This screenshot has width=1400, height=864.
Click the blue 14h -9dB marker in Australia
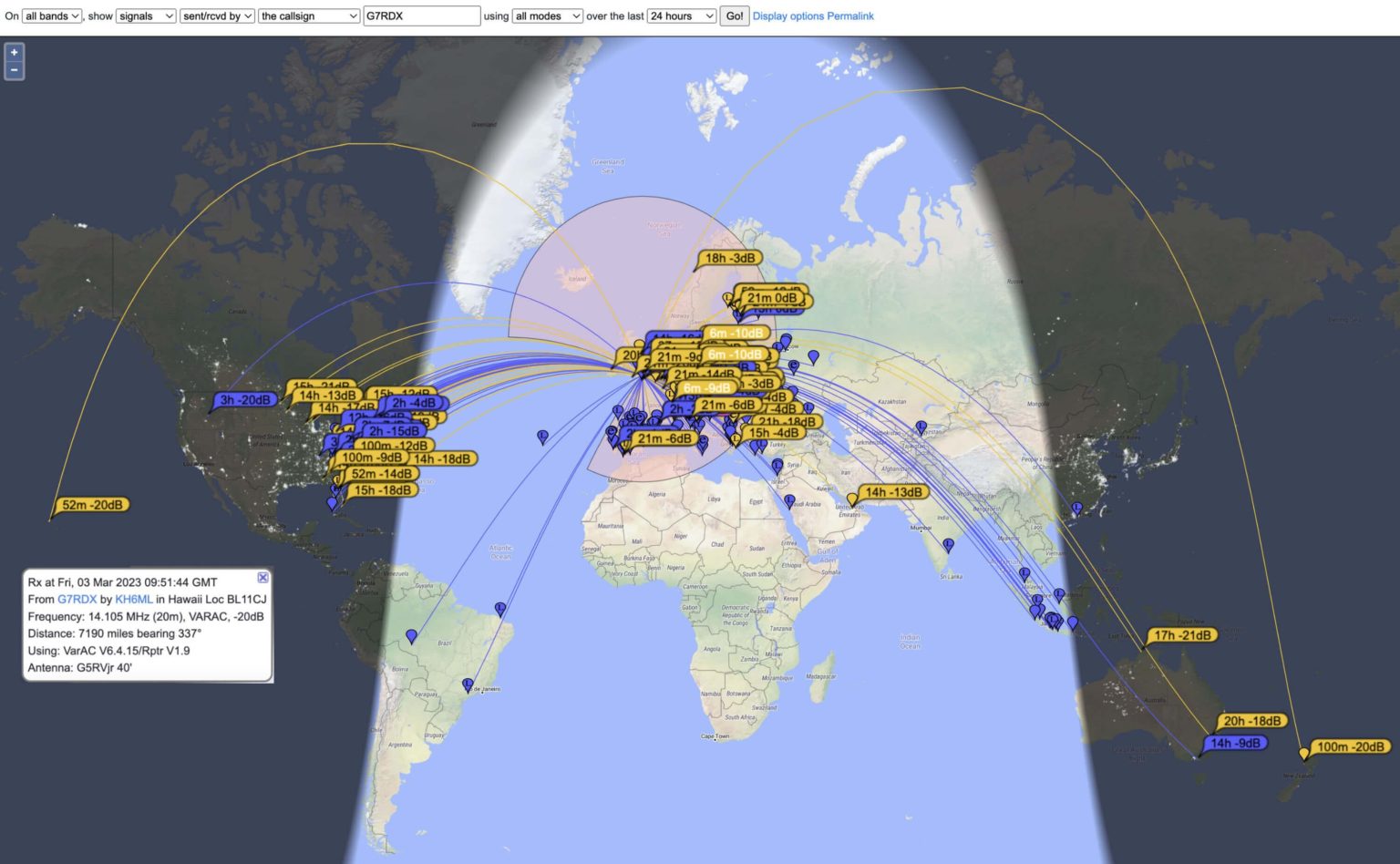[1235, 743]
